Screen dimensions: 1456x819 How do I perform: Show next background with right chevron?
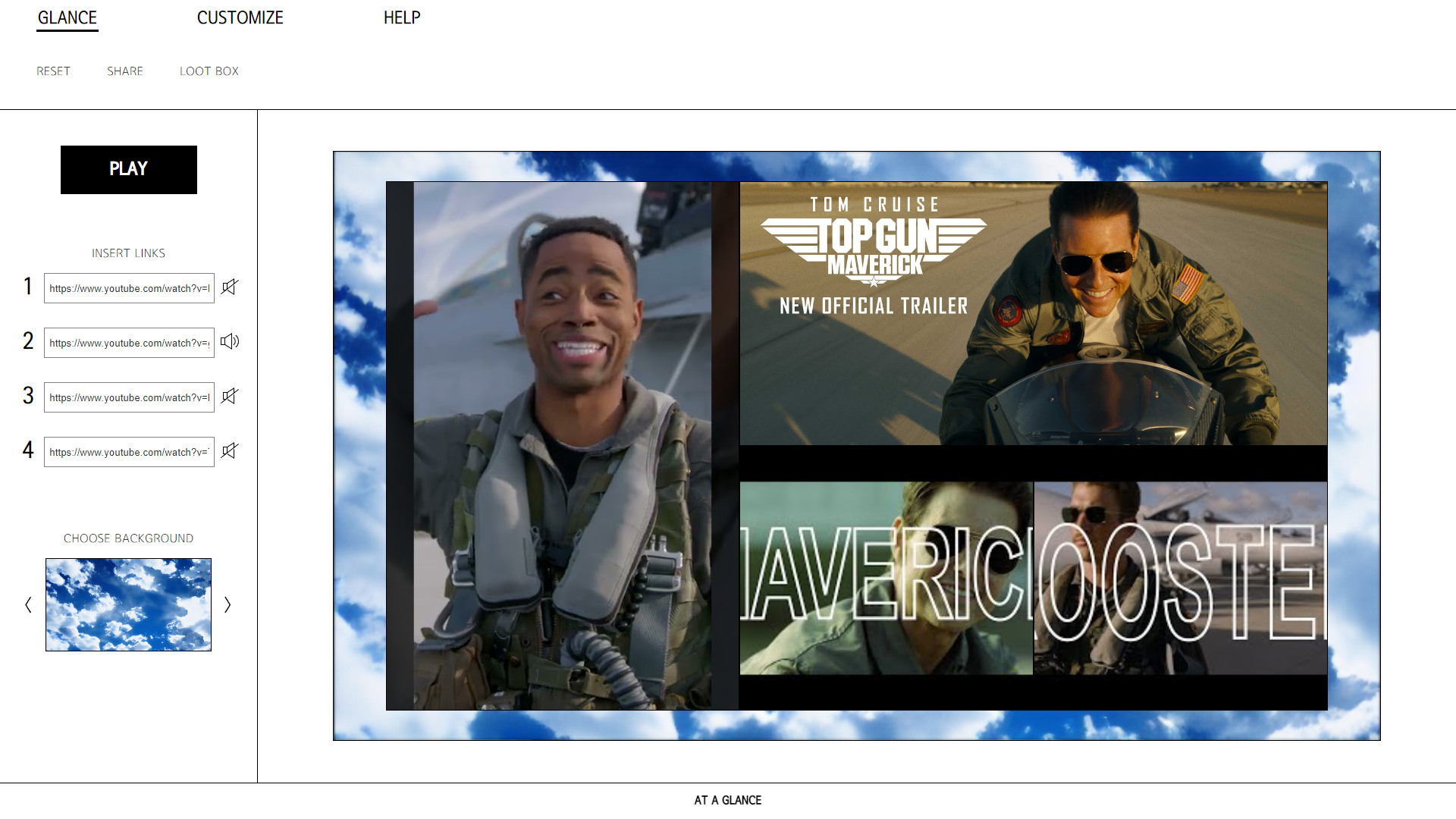tap(227, 604)
